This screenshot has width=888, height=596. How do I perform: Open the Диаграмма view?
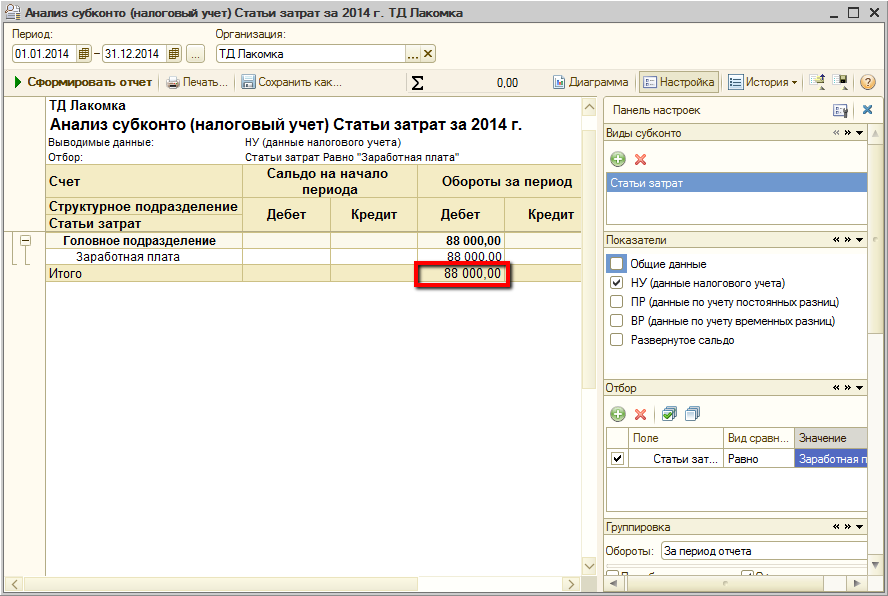pyautogui.click(x=591, y=82)
